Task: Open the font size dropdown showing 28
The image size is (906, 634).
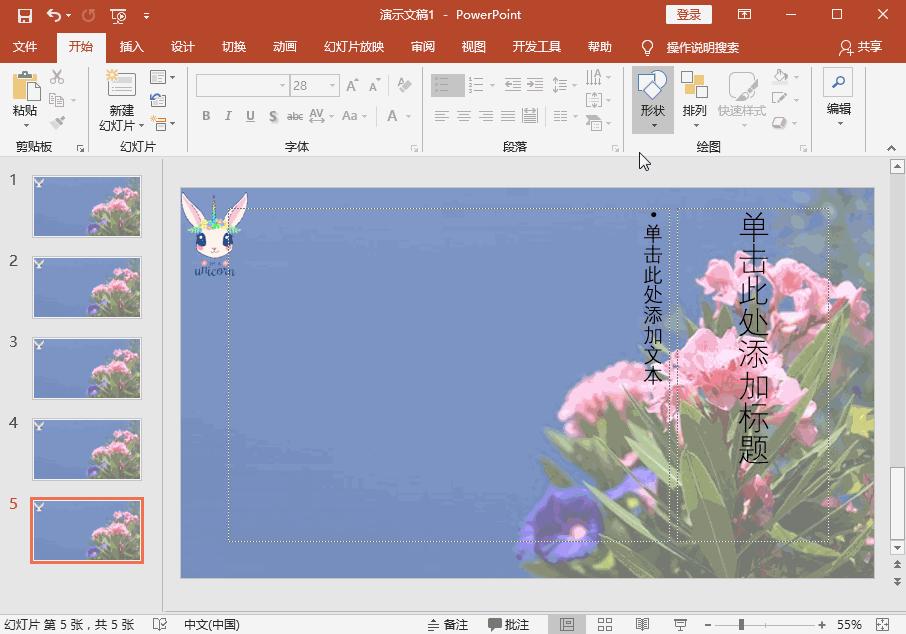Action: (x=333, y=86)
